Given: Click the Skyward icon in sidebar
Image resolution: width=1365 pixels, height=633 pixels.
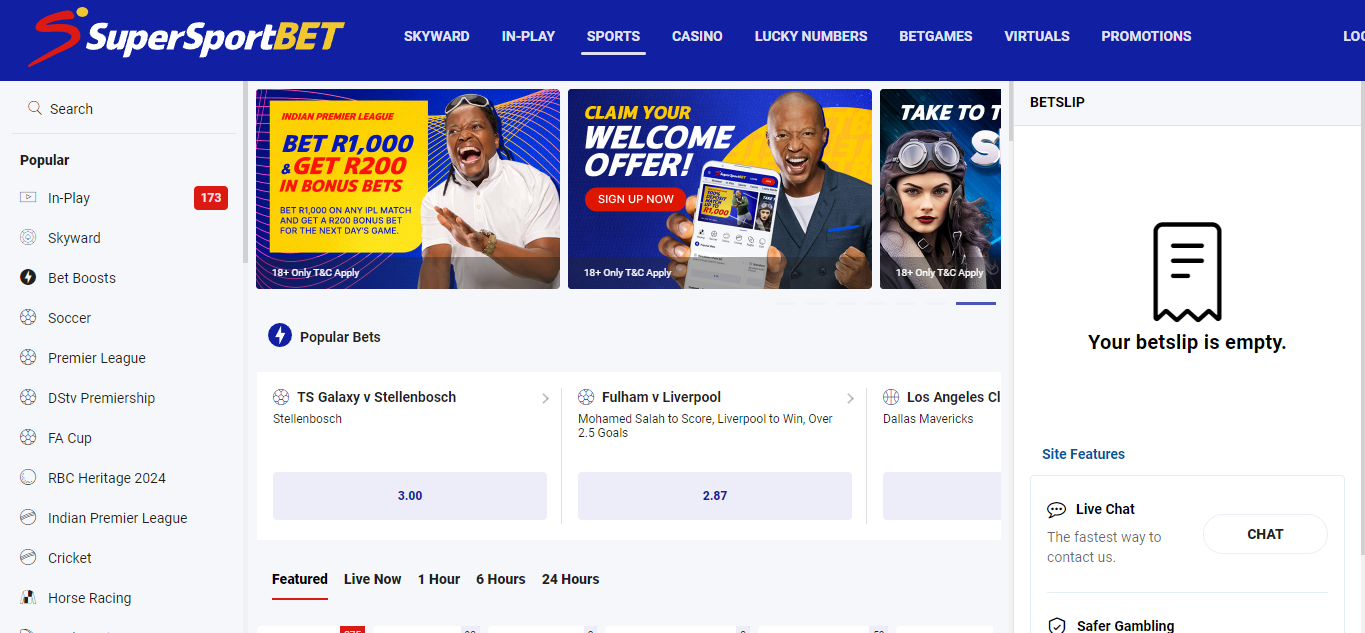Looking at the screenshot, I should pos(28,238).
